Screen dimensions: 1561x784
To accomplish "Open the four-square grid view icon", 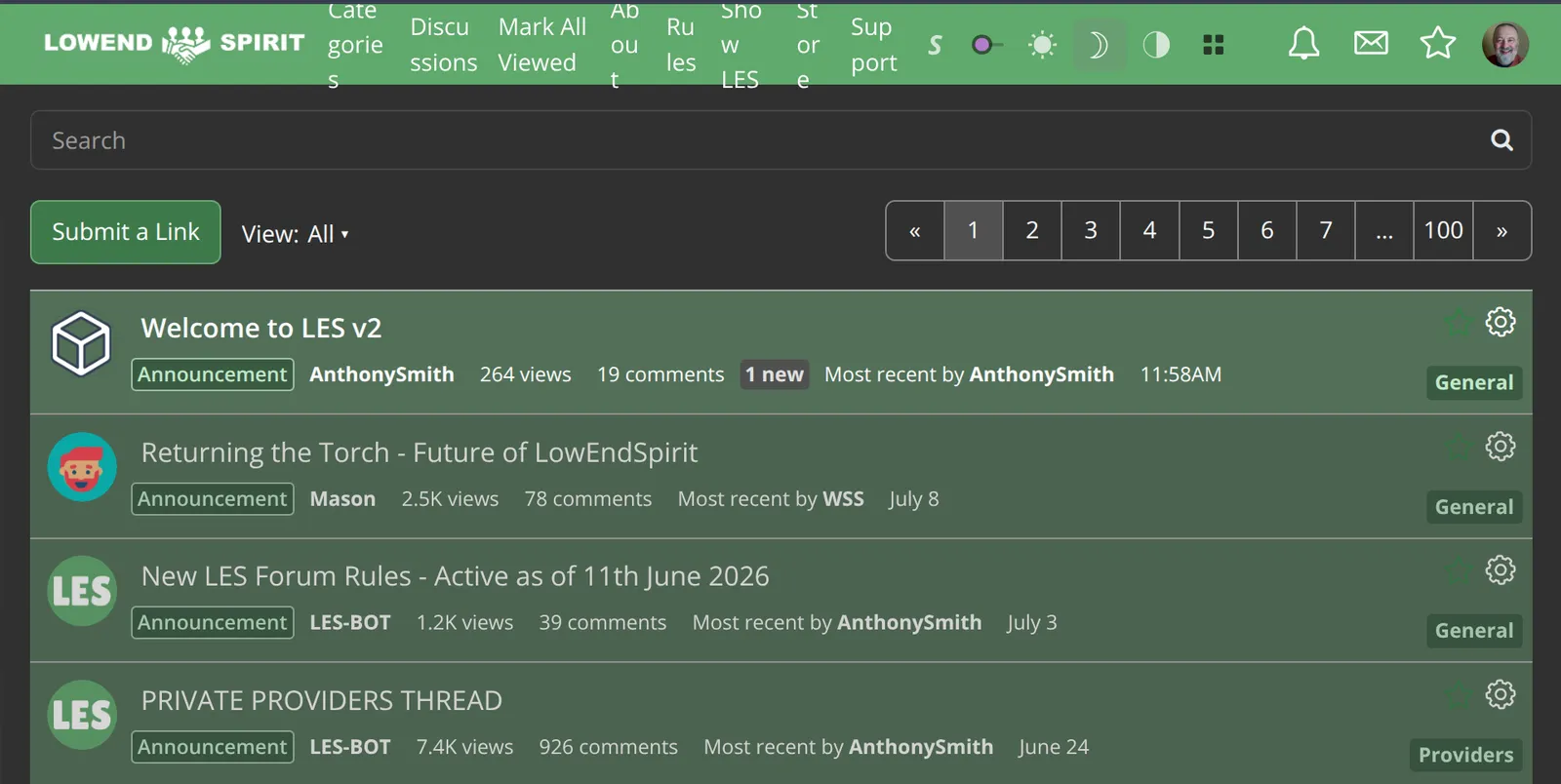I will (1214, 45).
